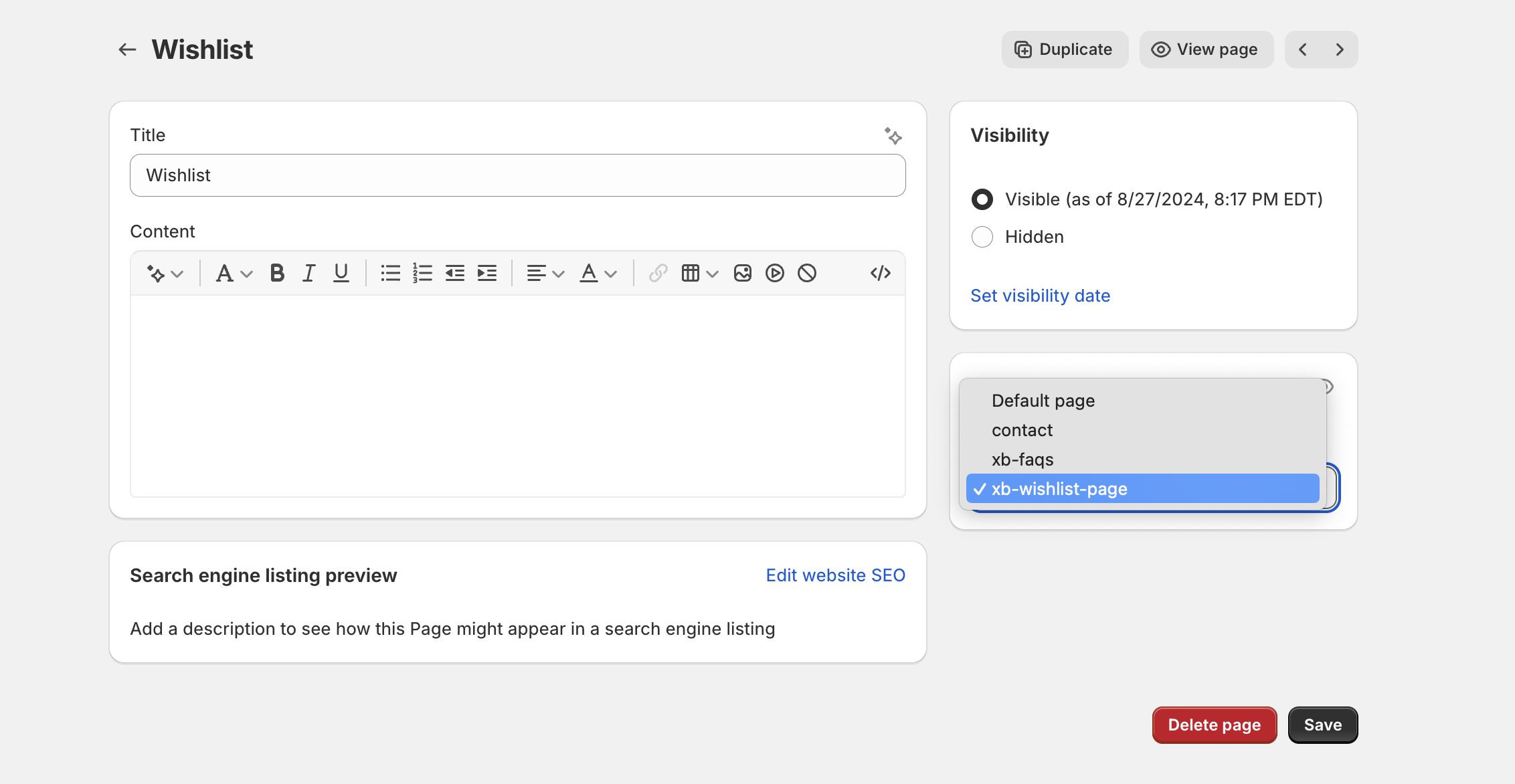Clear formatting with the circle-slash icon
Image resolution: width=1515 pixels, height=784 pixels.
[807, 273]
